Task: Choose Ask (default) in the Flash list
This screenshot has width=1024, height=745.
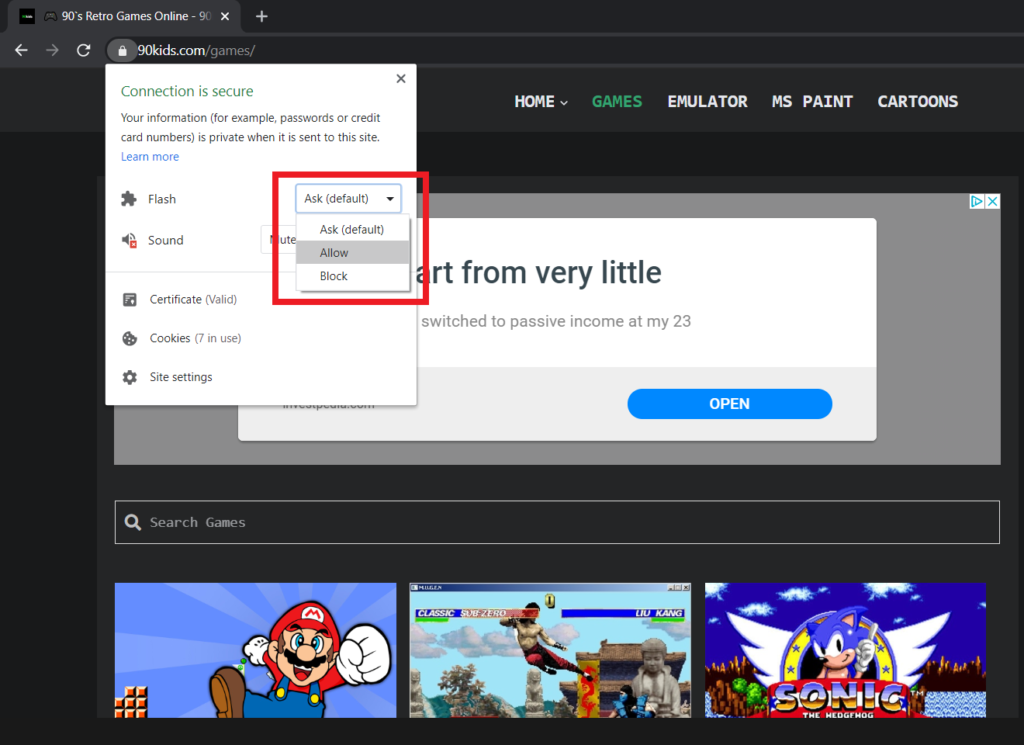Action: (352, 229)
